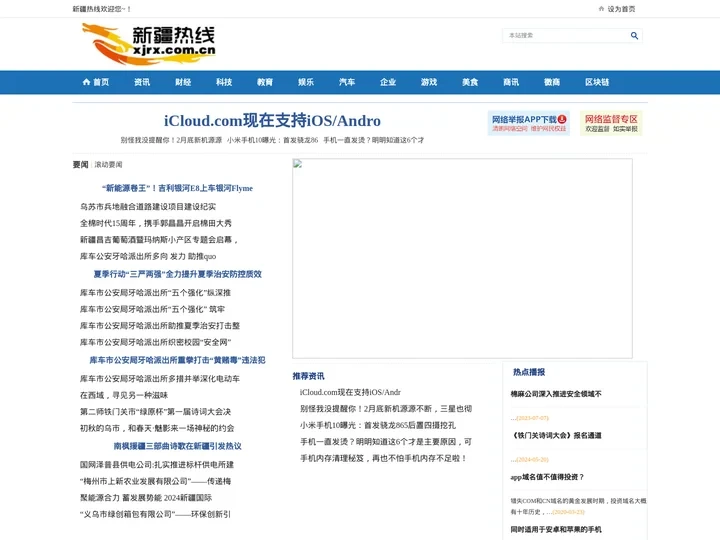Open the 资讯 navigation menu item

click(142, 82)
